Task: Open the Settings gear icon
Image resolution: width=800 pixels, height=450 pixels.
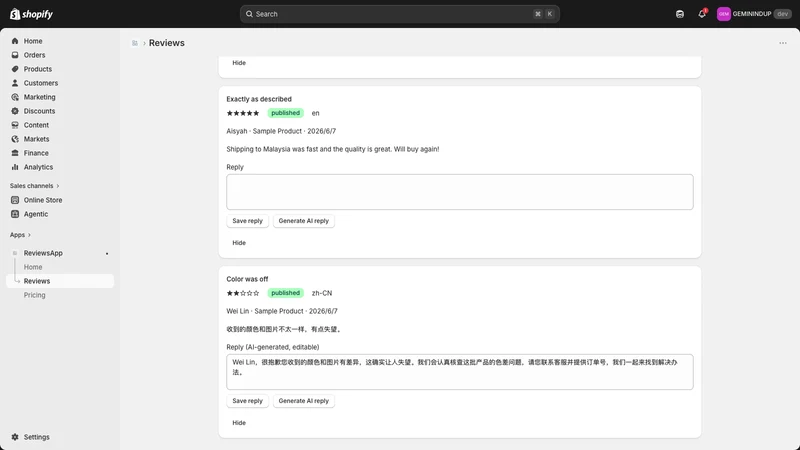Action: [x=15, y=437]
